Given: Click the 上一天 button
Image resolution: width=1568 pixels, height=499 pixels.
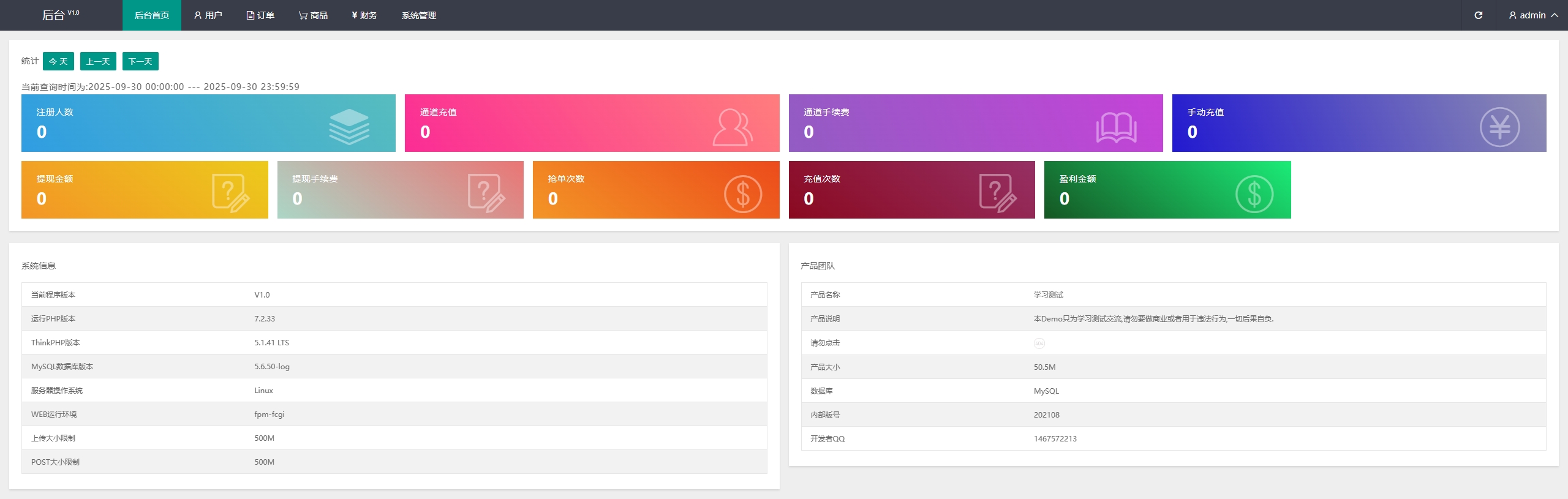Looking at the screenshot, I should 98,61.
